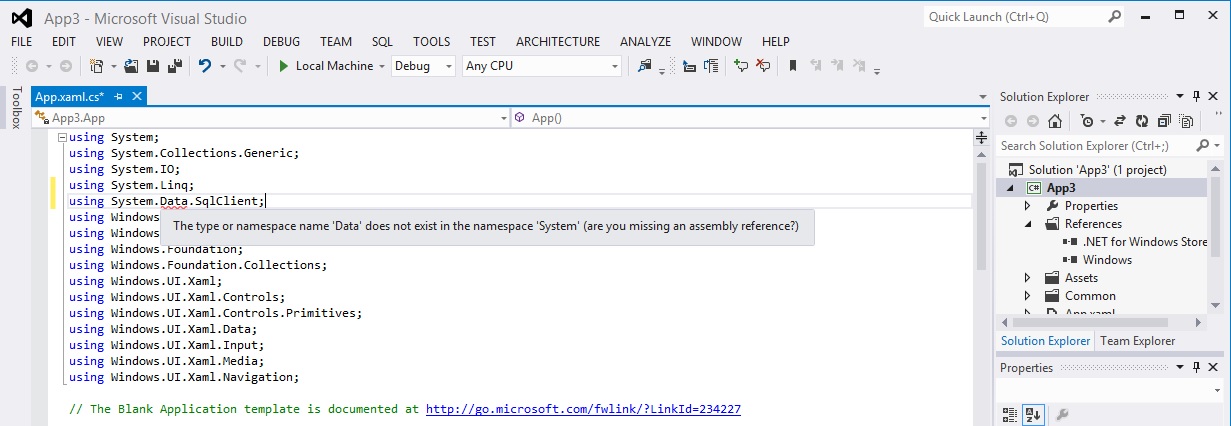Expand the Assets folder node
The image size is (1231, 426).
tap(1027, 278)
